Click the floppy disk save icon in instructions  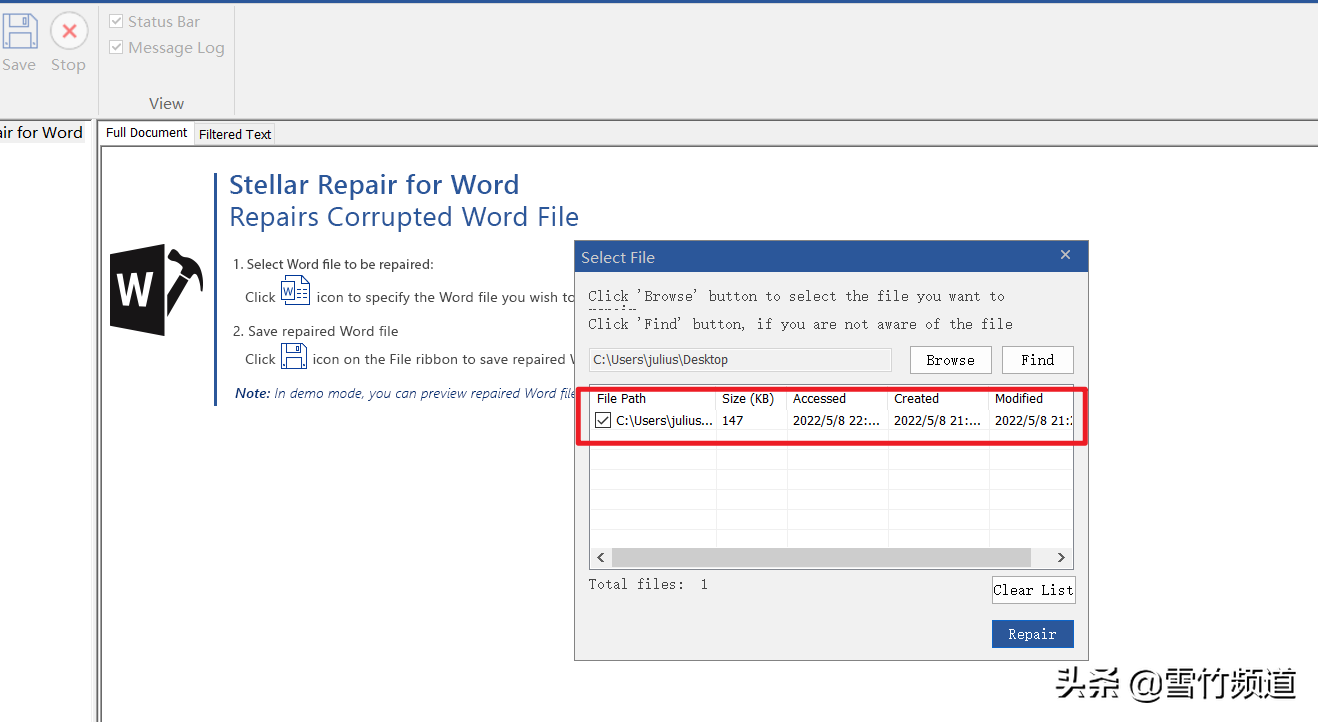click(x=293, y=356)
